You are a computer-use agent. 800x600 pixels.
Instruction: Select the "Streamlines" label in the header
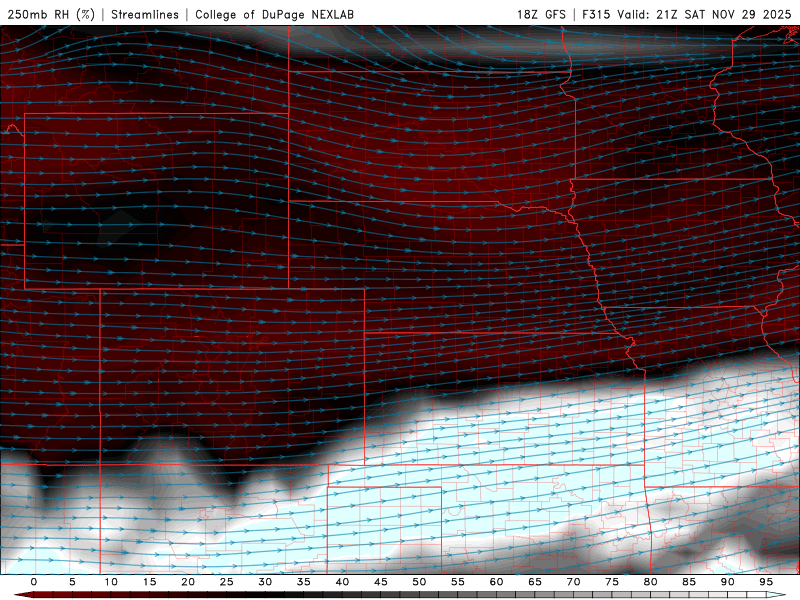coord(145,14)
